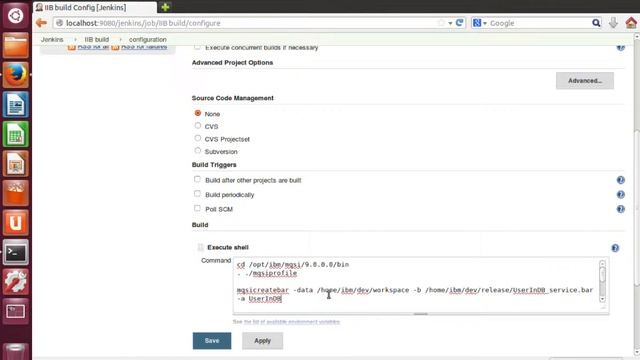
Task: Enable the Poll SCM trigger
Action: coord(197,208)
